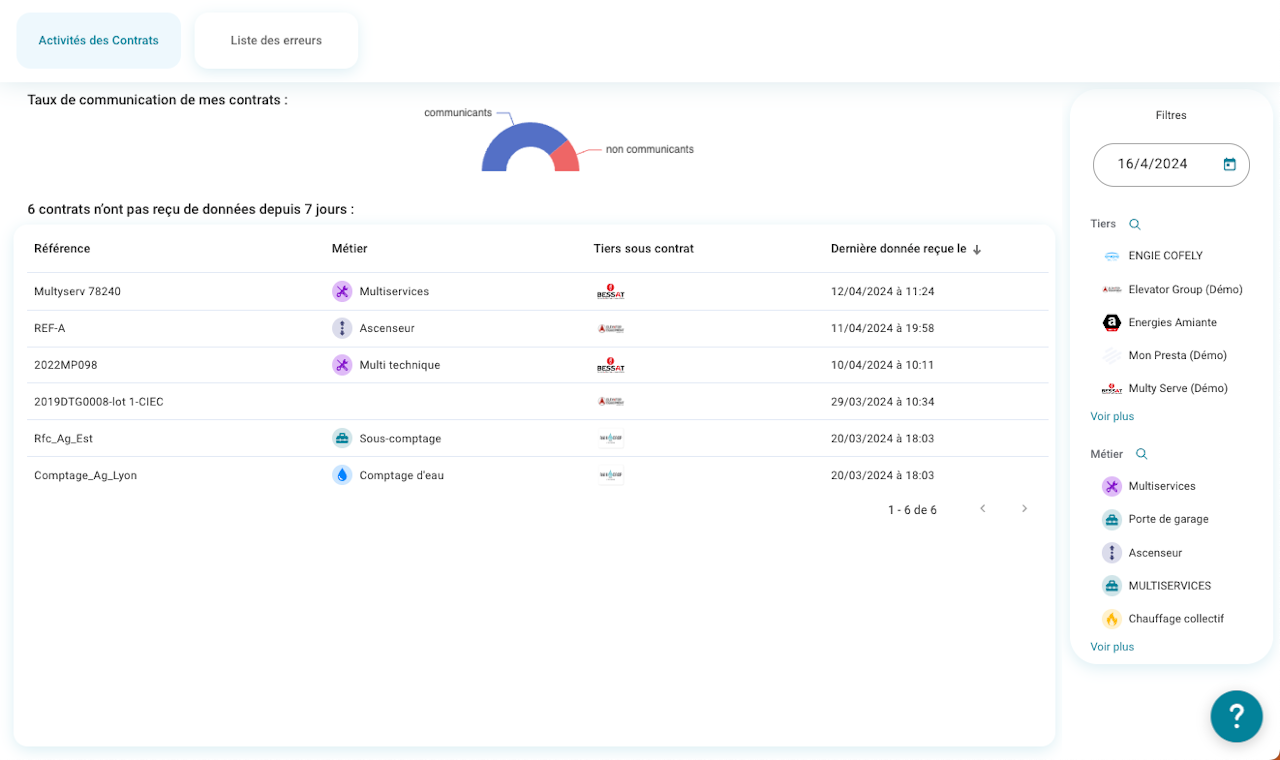Open the Multyserv 78240 contract row
The height and width of the screenshot is (760, 1280).
pyautogui.click(x=78, y=291)
